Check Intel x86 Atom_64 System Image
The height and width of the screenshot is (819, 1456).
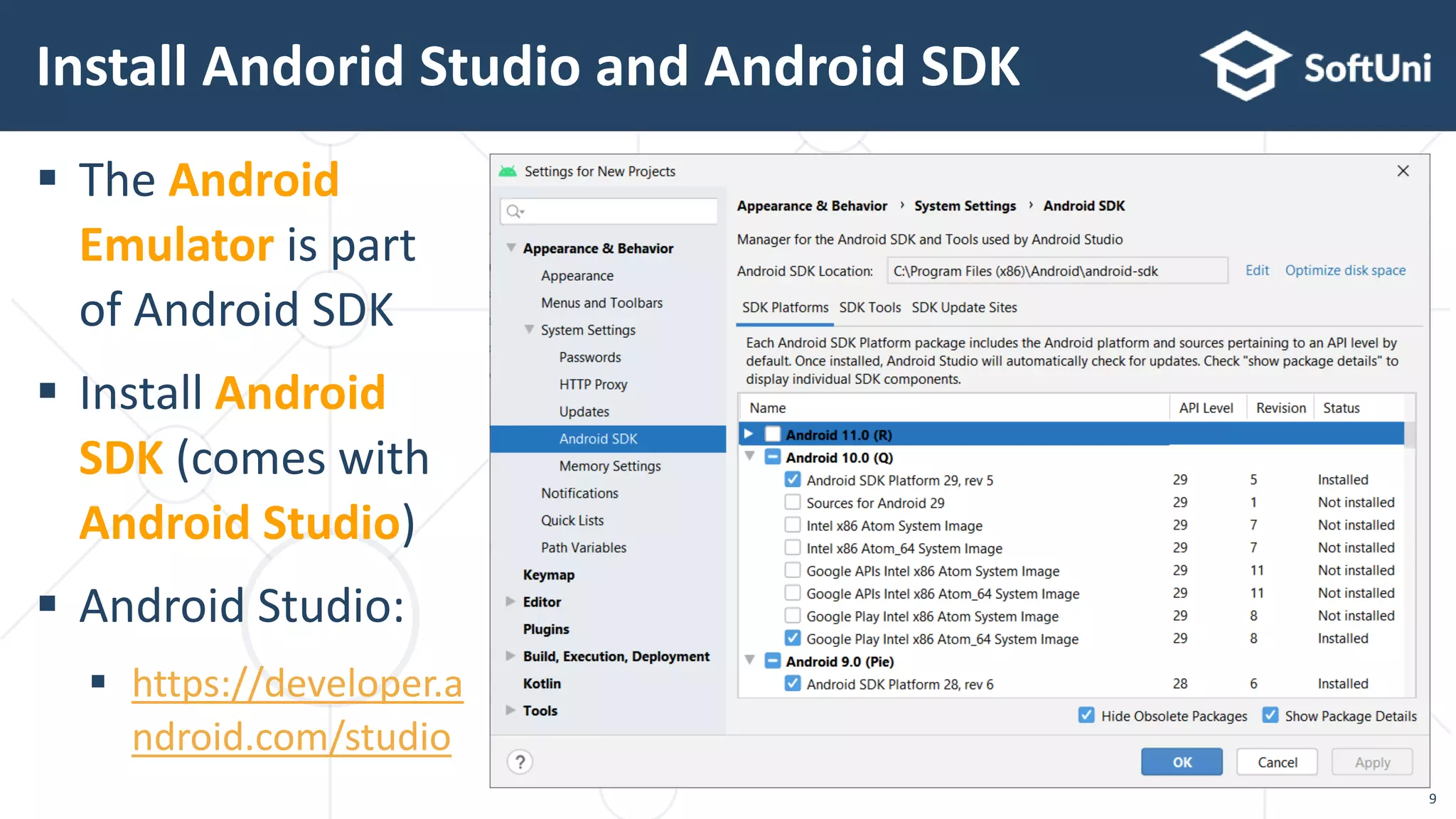pyautogui.click(x=793, y=548)
